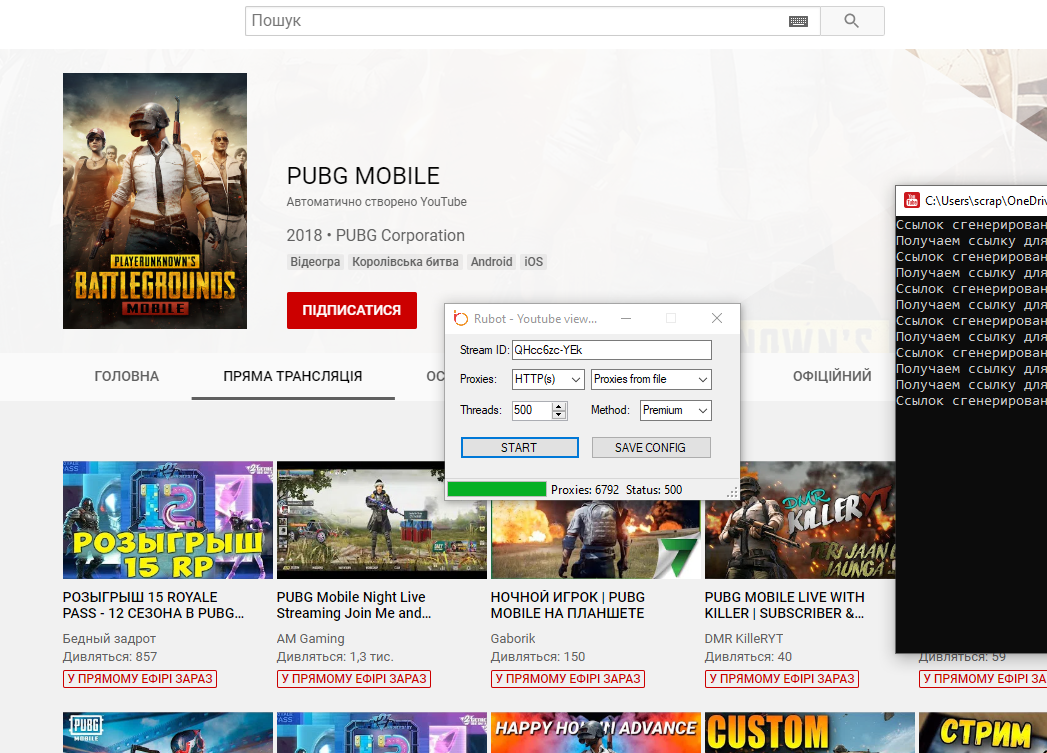The width and height of the screenshot is (1047, 753).
Task: Decrease Threads with the down arrow
Action: [x=559, y=415]
